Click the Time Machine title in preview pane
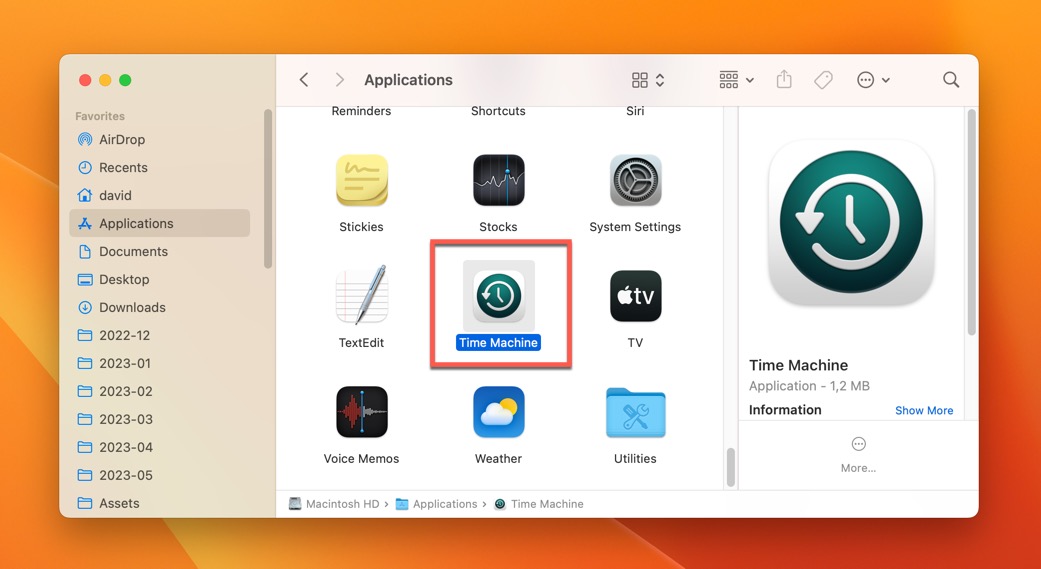Viewport: 1041px width, 569px height. (799, 365)
